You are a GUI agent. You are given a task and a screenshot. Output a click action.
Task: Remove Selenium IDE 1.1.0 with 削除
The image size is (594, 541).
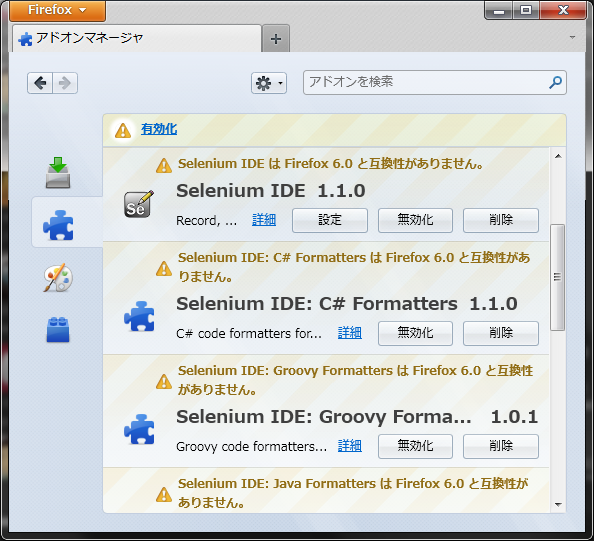501,220
